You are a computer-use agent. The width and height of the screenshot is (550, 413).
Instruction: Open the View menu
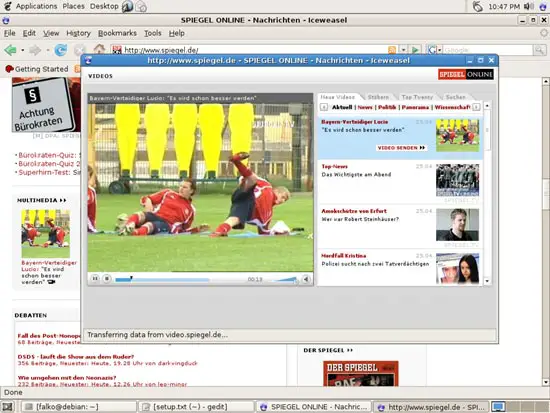(x=51, y=33)
